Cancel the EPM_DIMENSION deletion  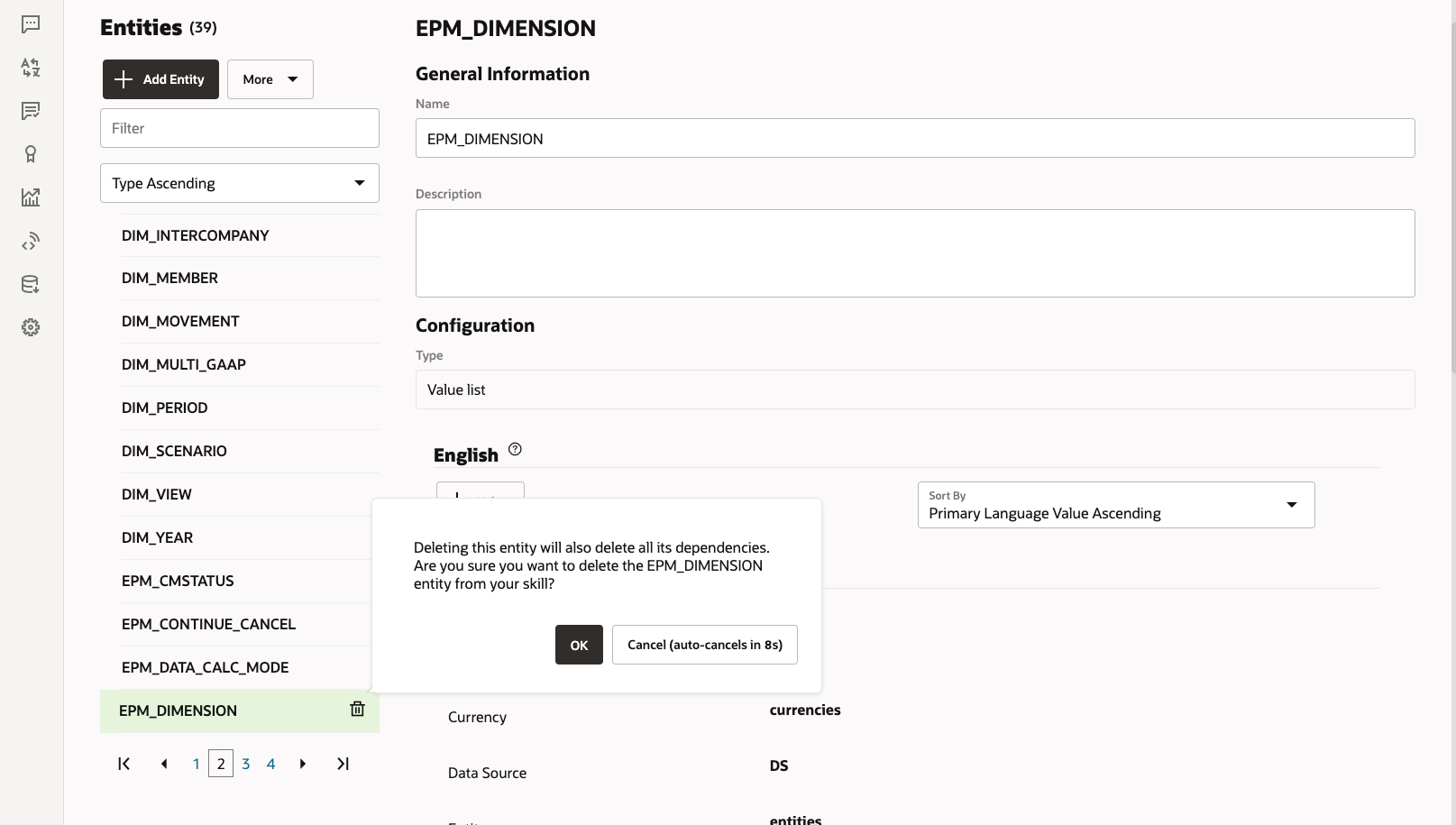[x=704, y=645]
